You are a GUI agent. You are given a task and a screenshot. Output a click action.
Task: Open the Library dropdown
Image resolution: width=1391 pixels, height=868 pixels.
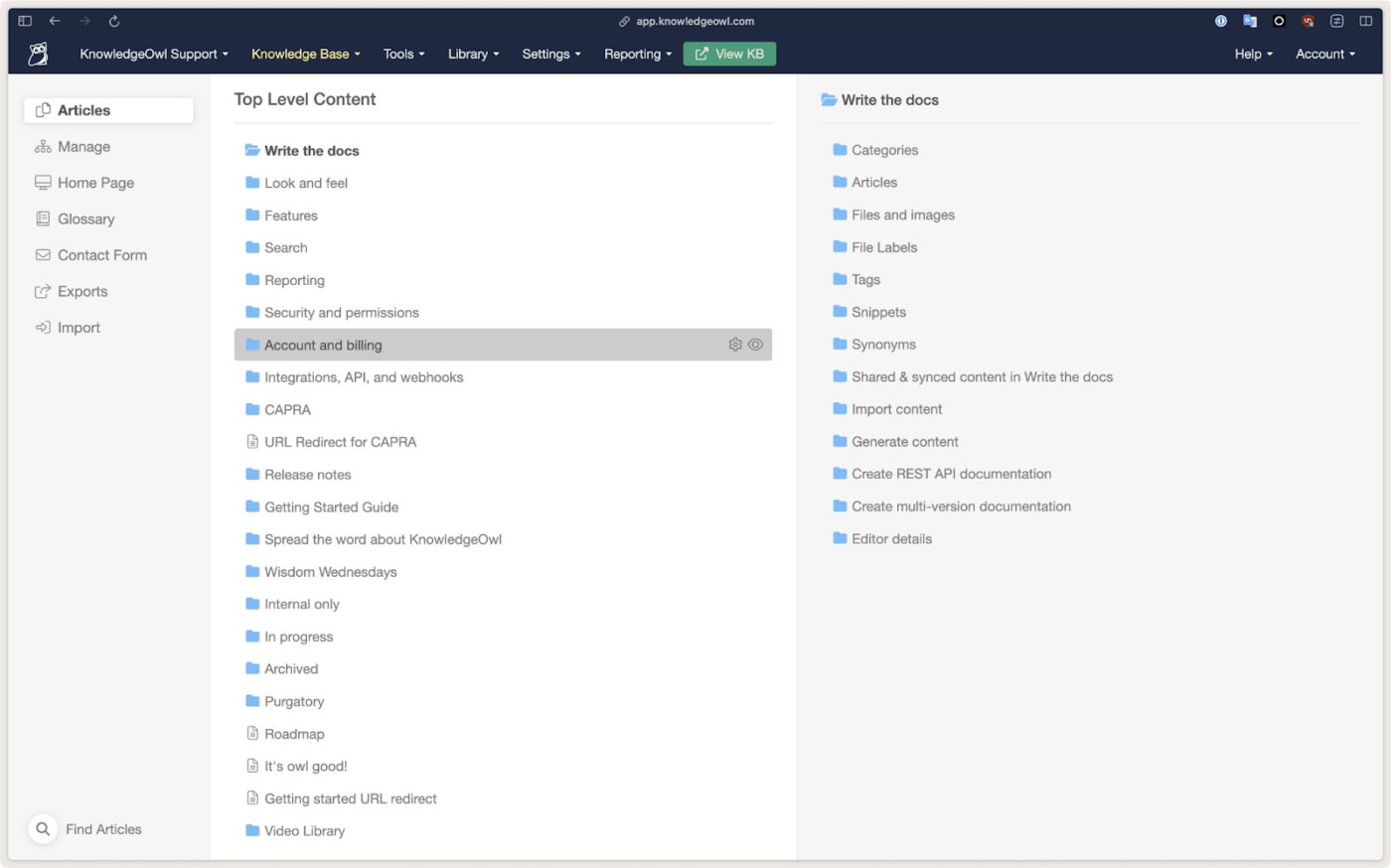point(474,54)
